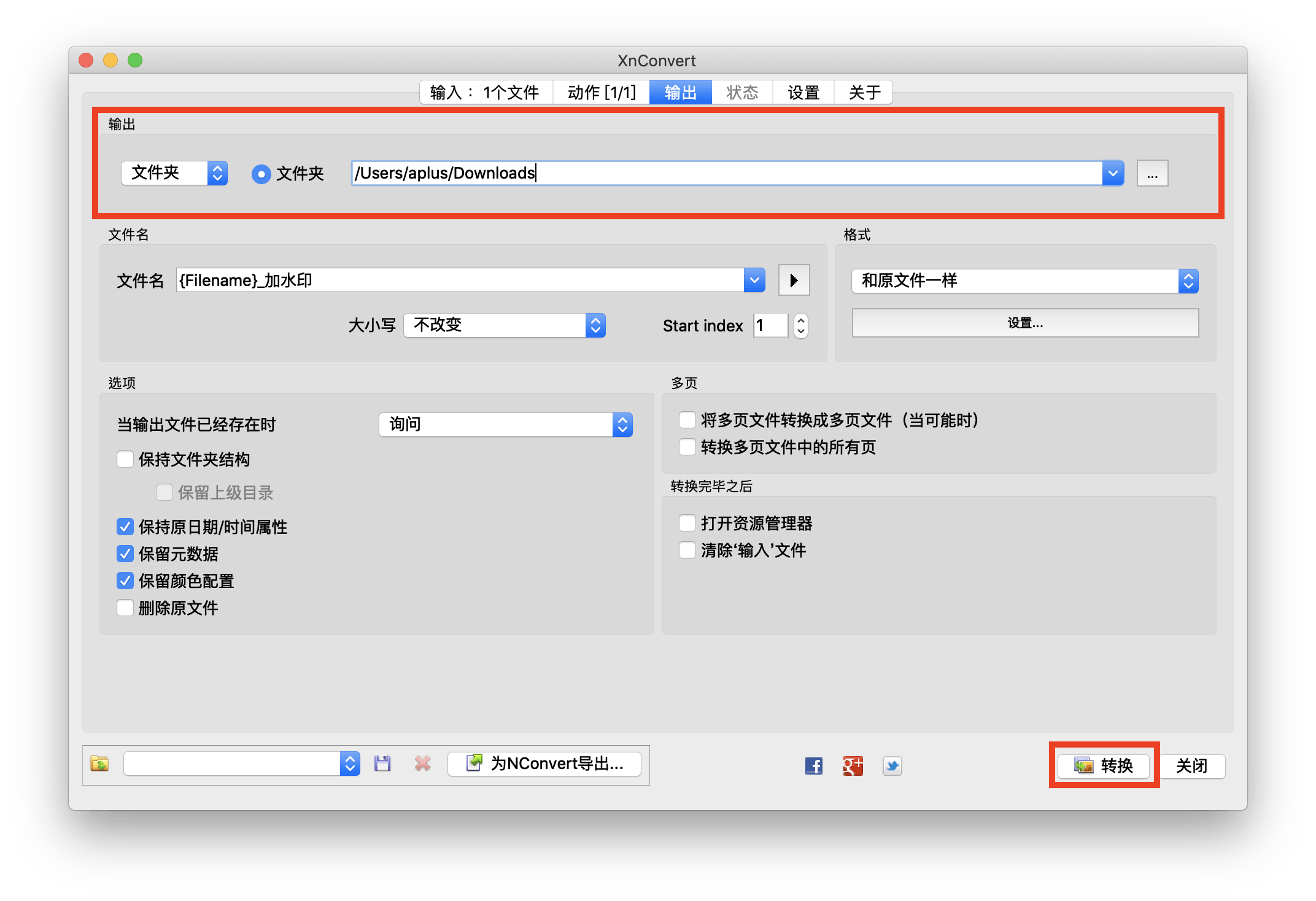Image resolution: width=1316 pixels, height=901 pixels.
Task: Open the 大小写 不改变 dropdown
Action: click(505, 325)
